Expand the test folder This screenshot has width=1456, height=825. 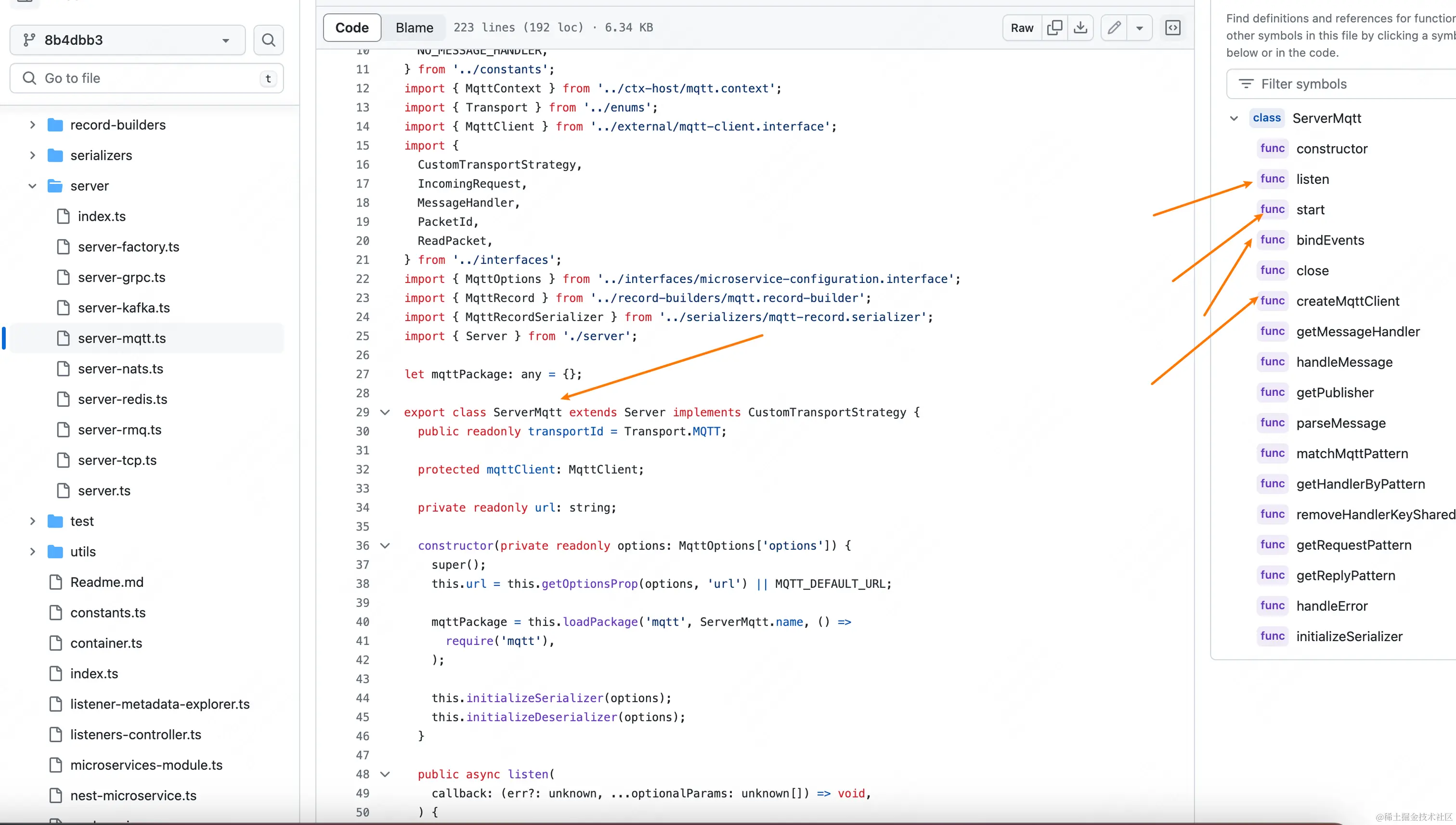[x=32, y=521]
